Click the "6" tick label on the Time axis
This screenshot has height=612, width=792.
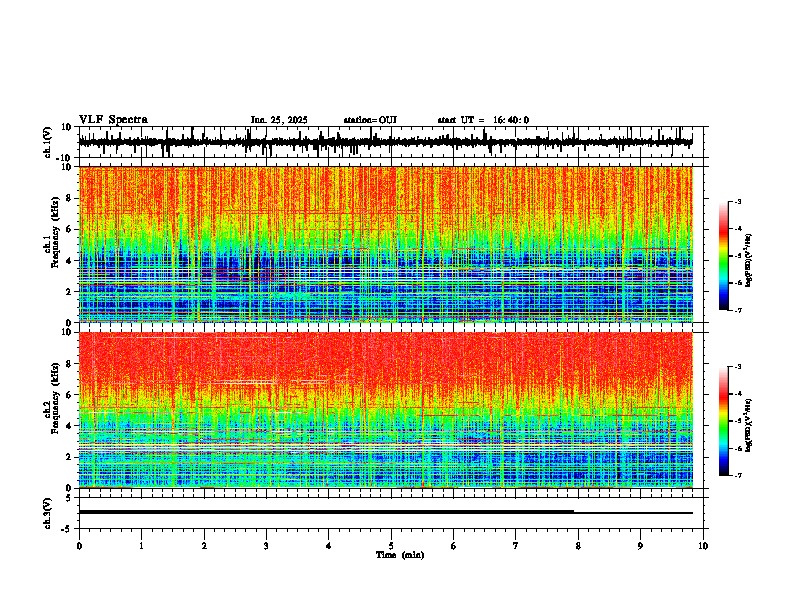pyautogui.click(x=454, y=546)
